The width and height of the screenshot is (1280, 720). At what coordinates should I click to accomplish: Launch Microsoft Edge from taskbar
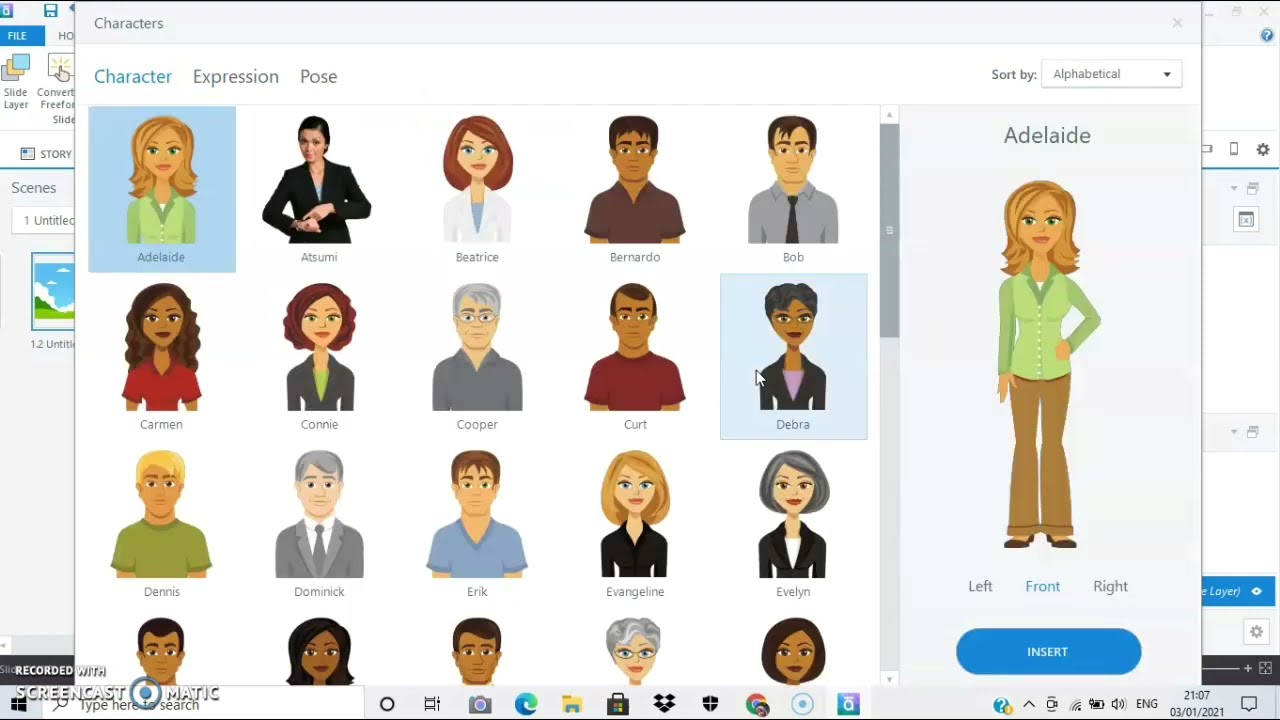[x=526, y=705]
